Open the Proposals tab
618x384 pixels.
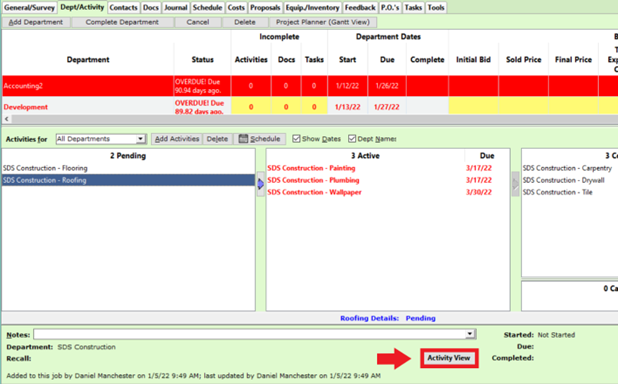[265, 7]
